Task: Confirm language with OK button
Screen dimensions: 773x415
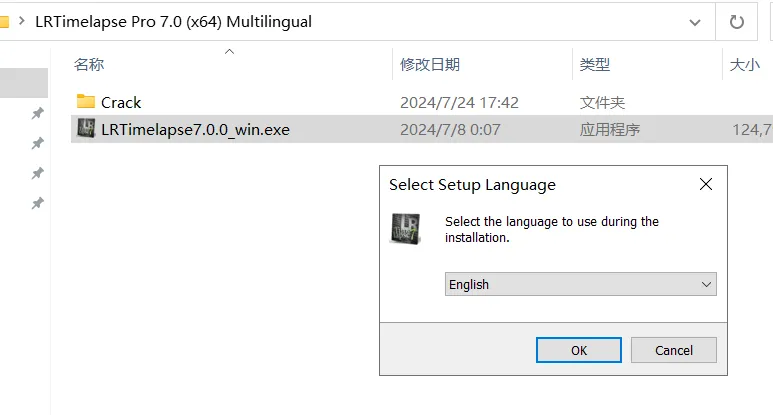Action: point(579,350)
